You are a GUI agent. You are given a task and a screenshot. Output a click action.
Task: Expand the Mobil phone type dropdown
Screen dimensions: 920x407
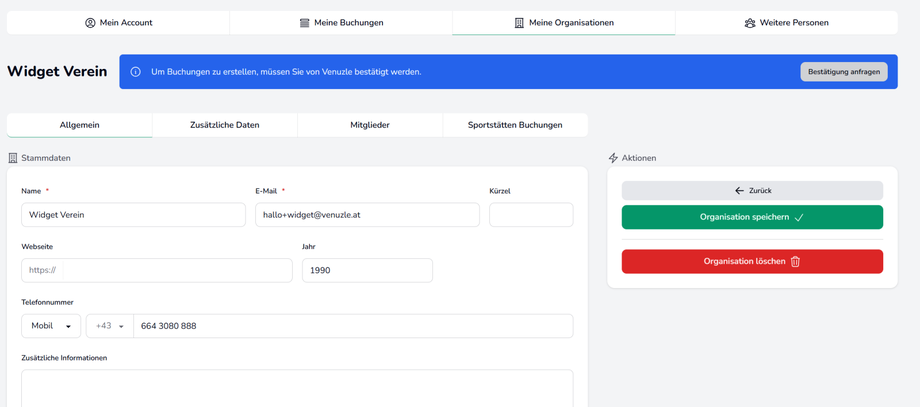click(x=51, y=326)
